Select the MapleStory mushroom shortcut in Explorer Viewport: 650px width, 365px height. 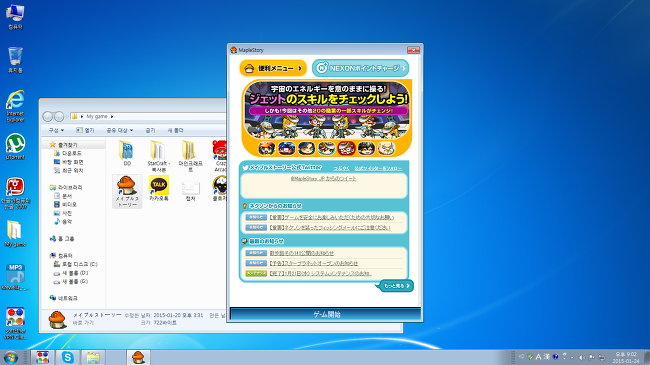pyautogui.click(x=127, y=191)
